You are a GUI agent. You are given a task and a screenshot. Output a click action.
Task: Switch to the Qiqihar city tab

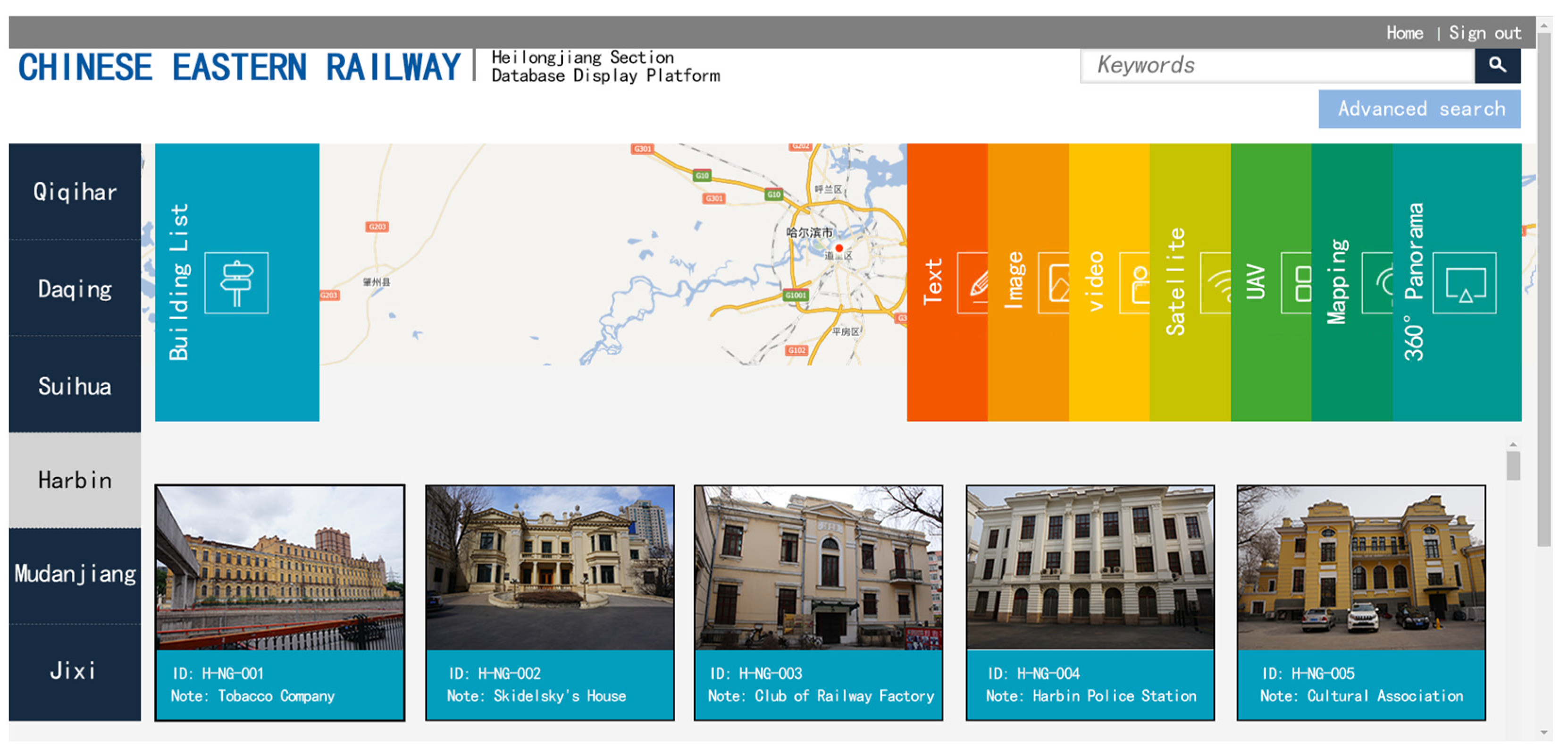pos(75,192)
